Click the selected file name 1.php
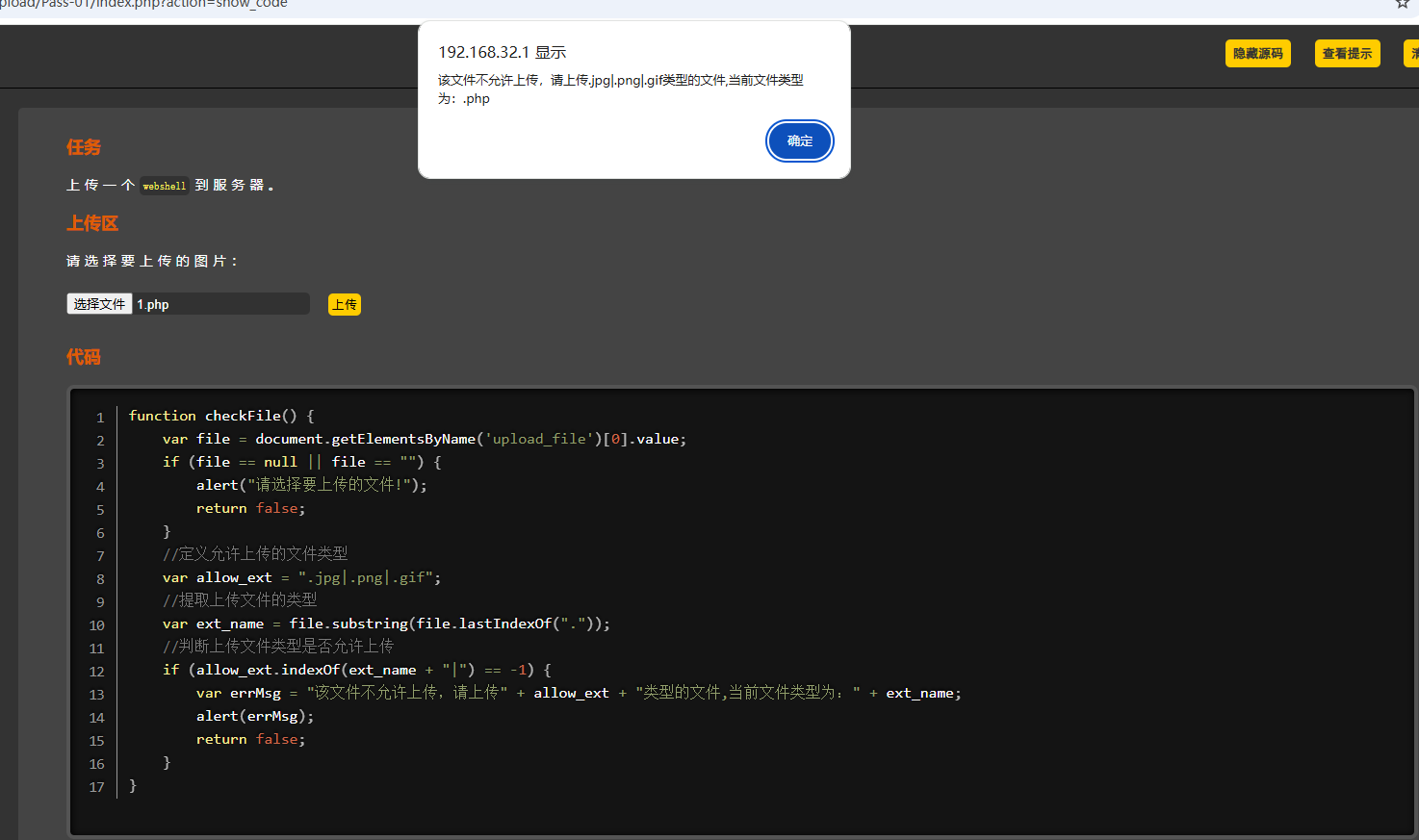This screenshot has width=1419, height=840. coord(153,305)
